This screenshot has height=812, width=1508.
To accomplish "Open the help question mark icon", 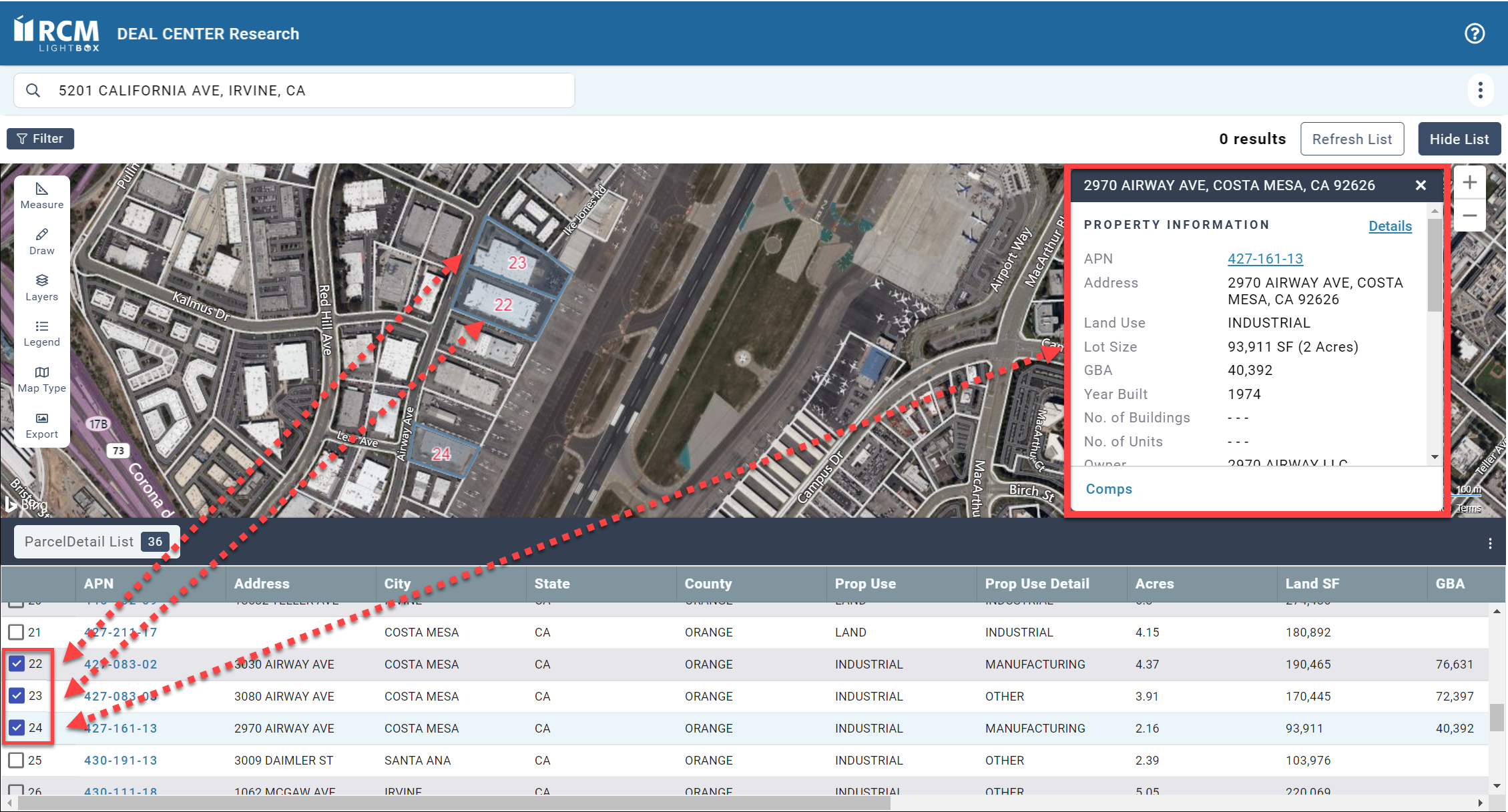I will (1474, 33).
